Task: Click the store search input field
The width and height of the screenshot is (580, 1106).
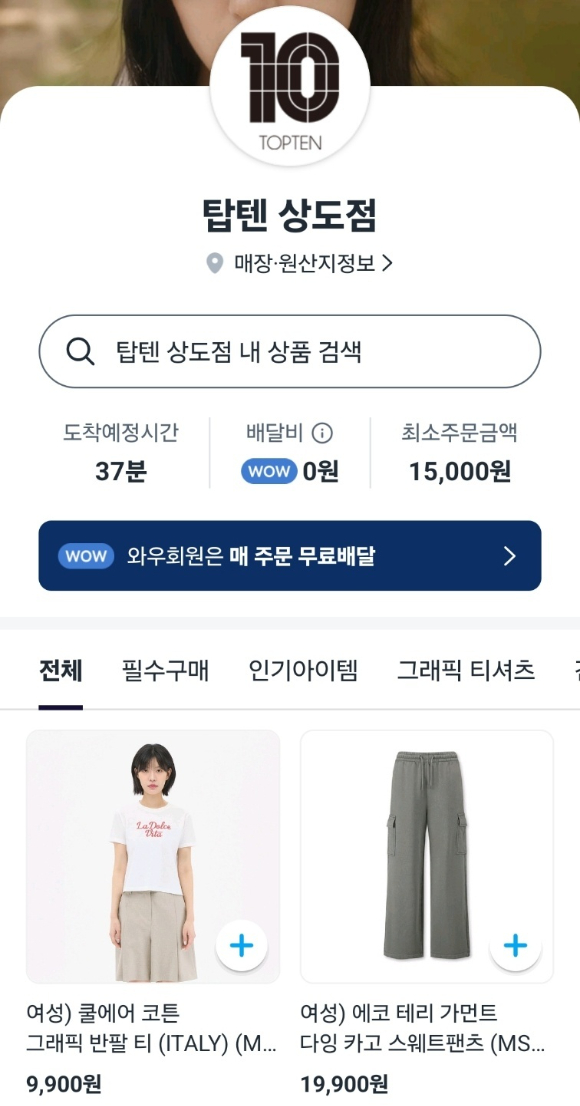Action: coord(290,351)
